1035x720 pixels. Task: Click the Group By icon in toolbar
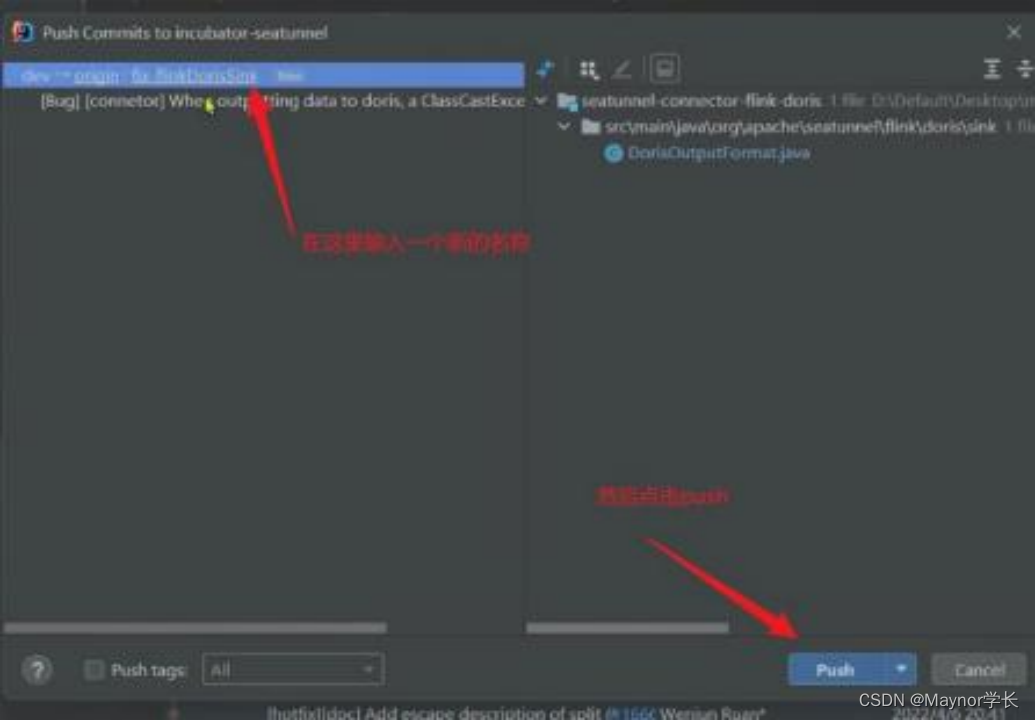point(589,69)
